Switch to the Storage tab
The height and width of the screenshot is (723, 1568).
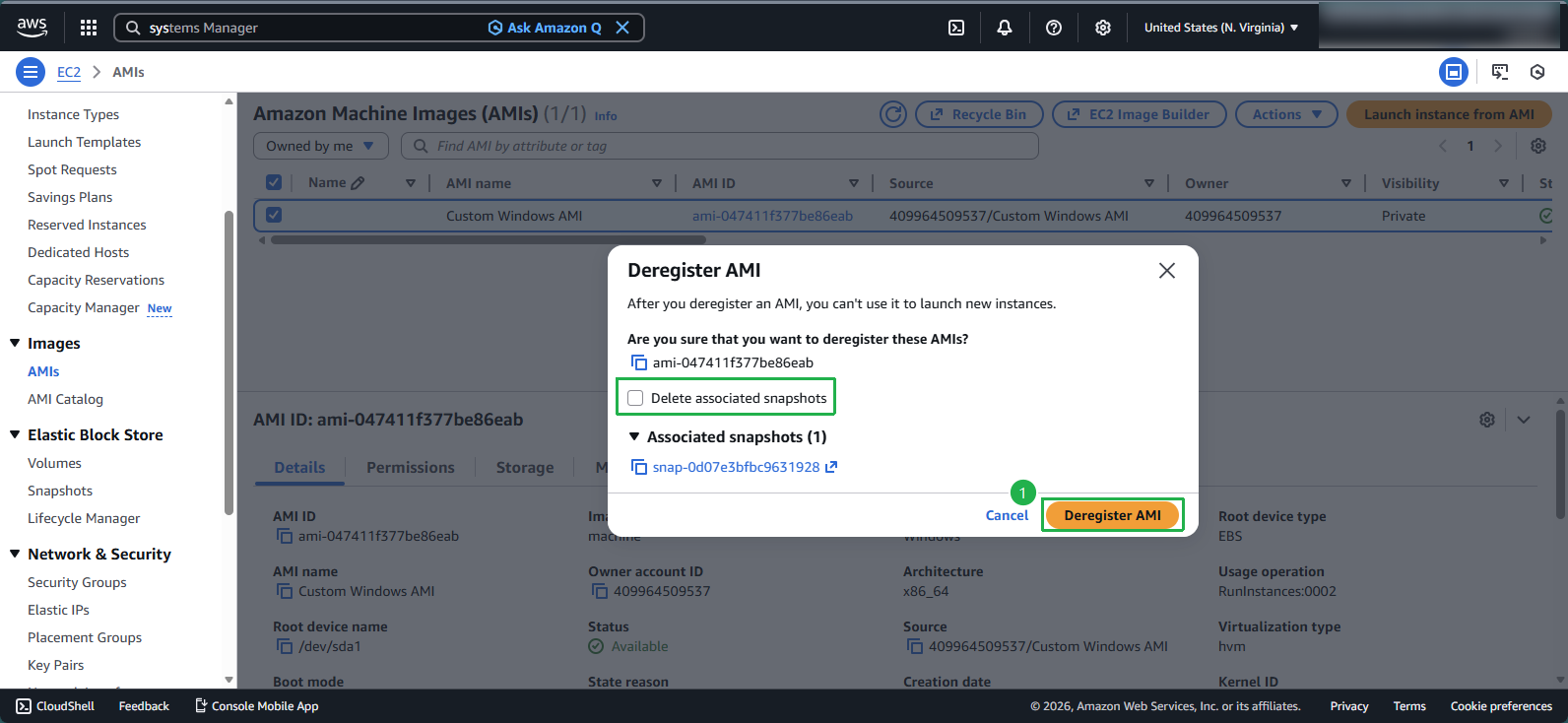click(x=525, y=468)
